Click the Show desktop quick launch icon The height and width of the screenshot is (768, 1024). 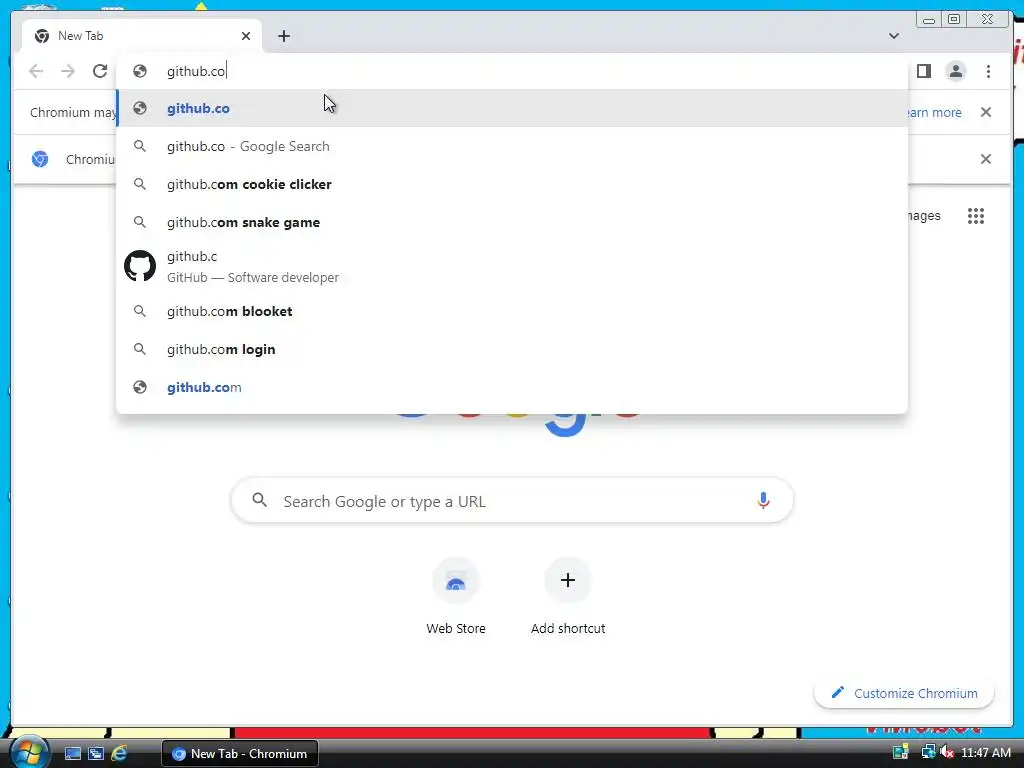point(72,754)
